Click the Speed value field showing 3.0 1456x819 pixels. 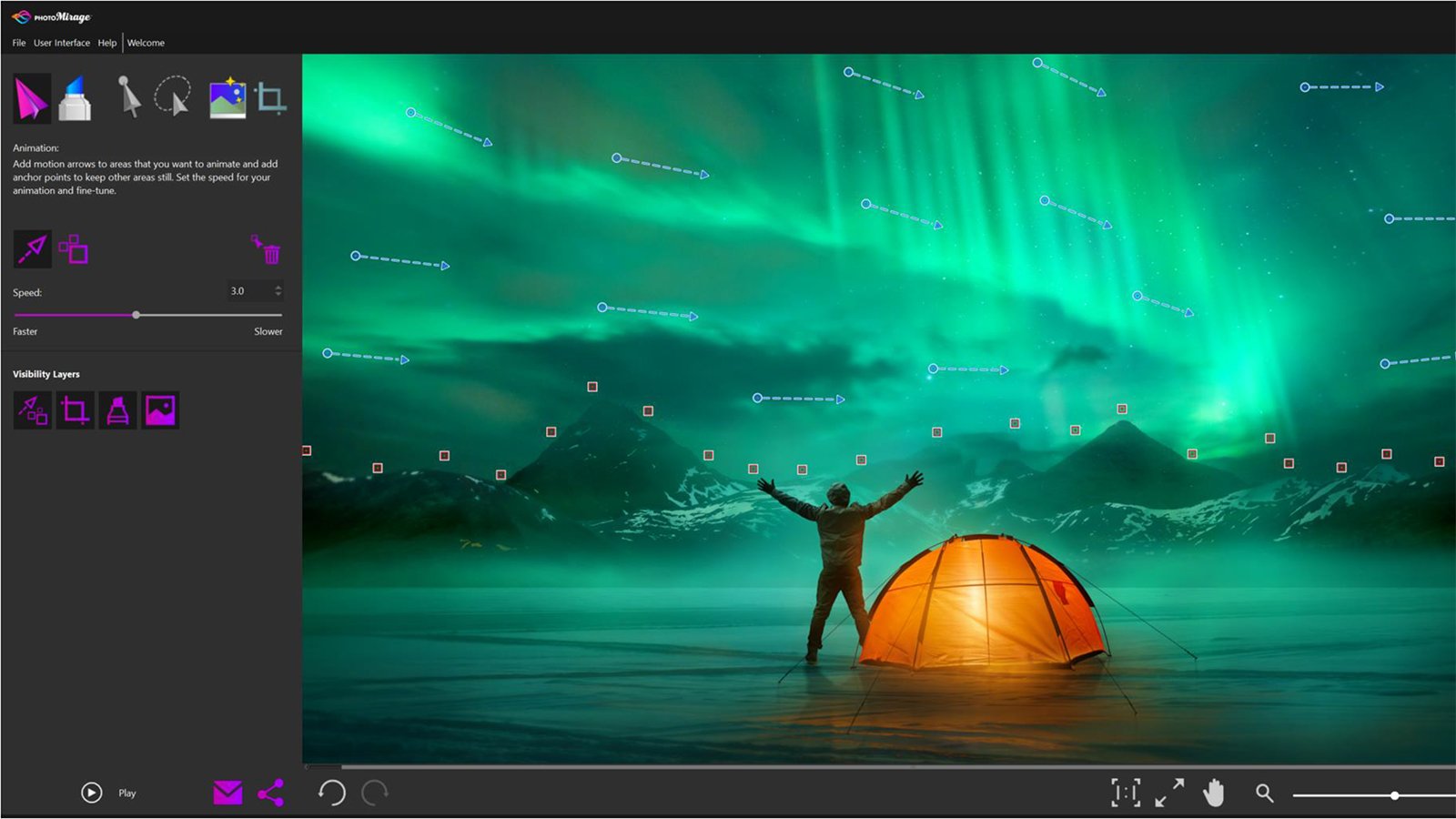tap(248, 291)
